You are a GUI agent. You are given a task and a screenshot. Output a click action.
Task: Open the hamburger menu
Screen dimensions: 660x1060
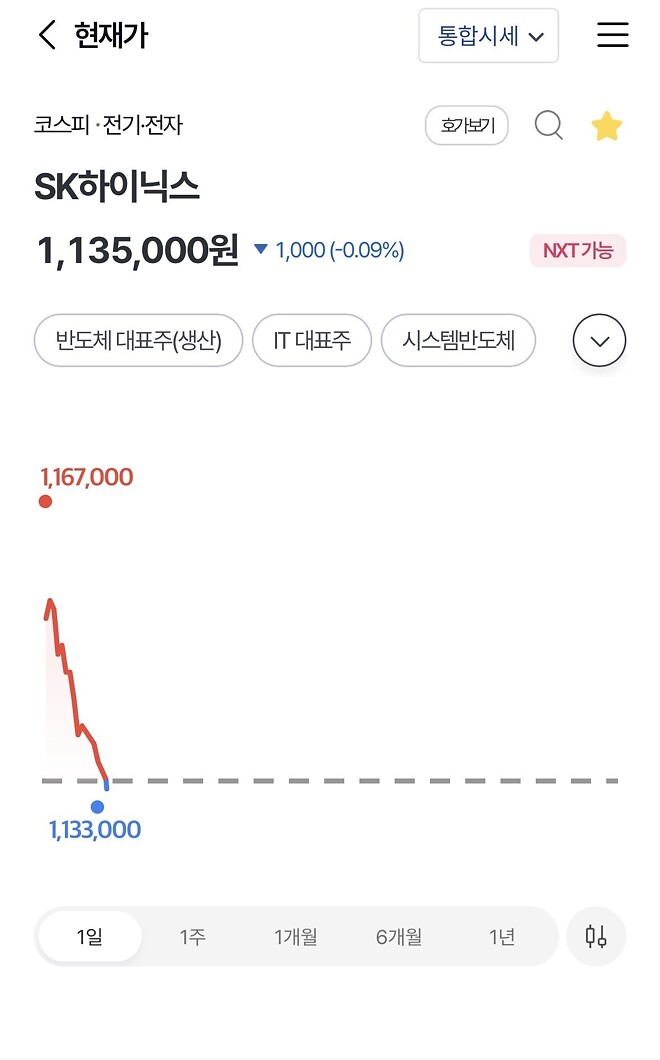(612, 35)
